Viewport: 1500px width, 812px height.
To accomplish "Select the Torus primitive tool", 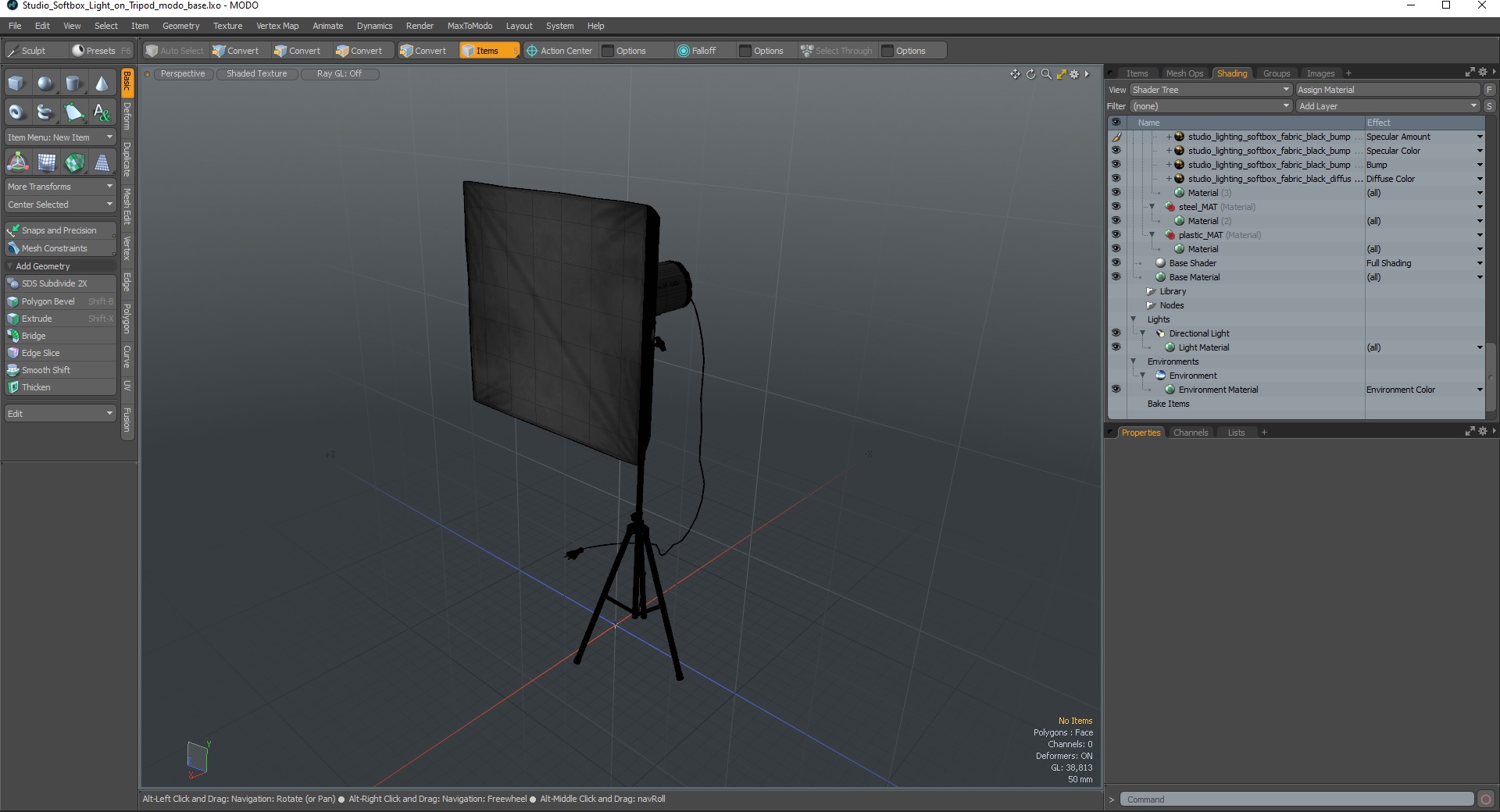I will pyautogui.click(x=16, y=112).
